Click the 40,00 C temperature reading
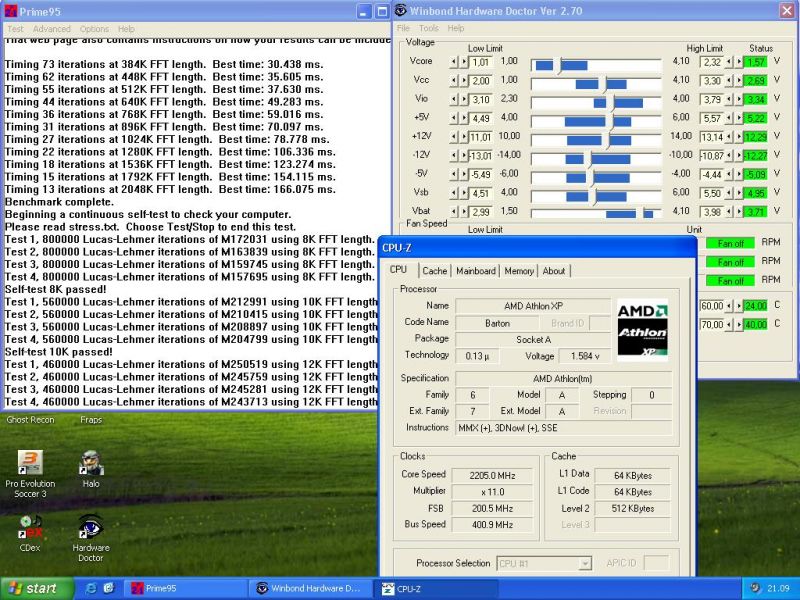This screenshot has height=600, width=800. pos(755,325)
